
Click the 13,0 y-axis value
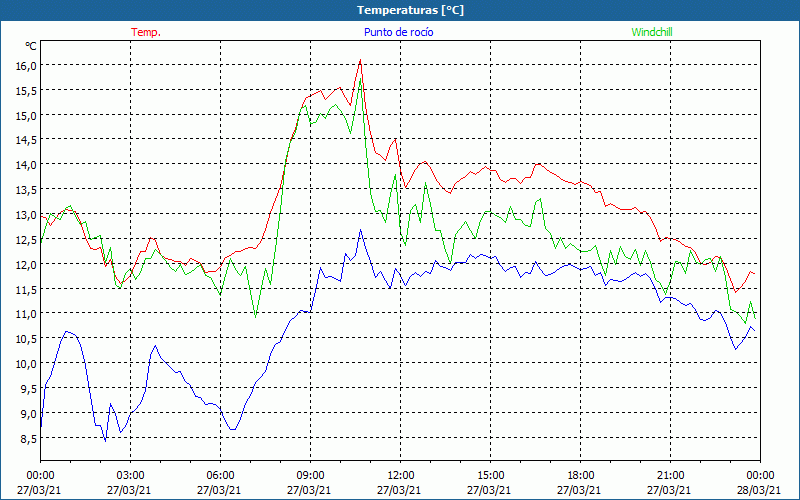click(x=27, y=215)
